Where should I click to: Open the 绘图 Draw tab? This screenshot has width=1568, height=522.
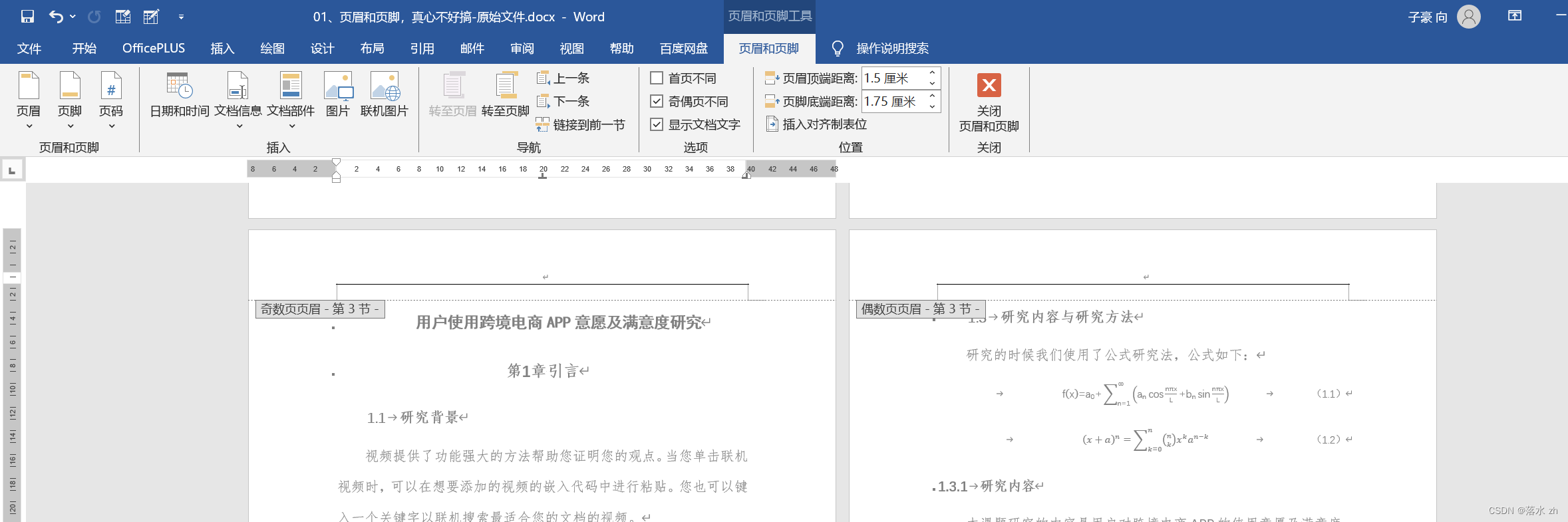[273, 49]
